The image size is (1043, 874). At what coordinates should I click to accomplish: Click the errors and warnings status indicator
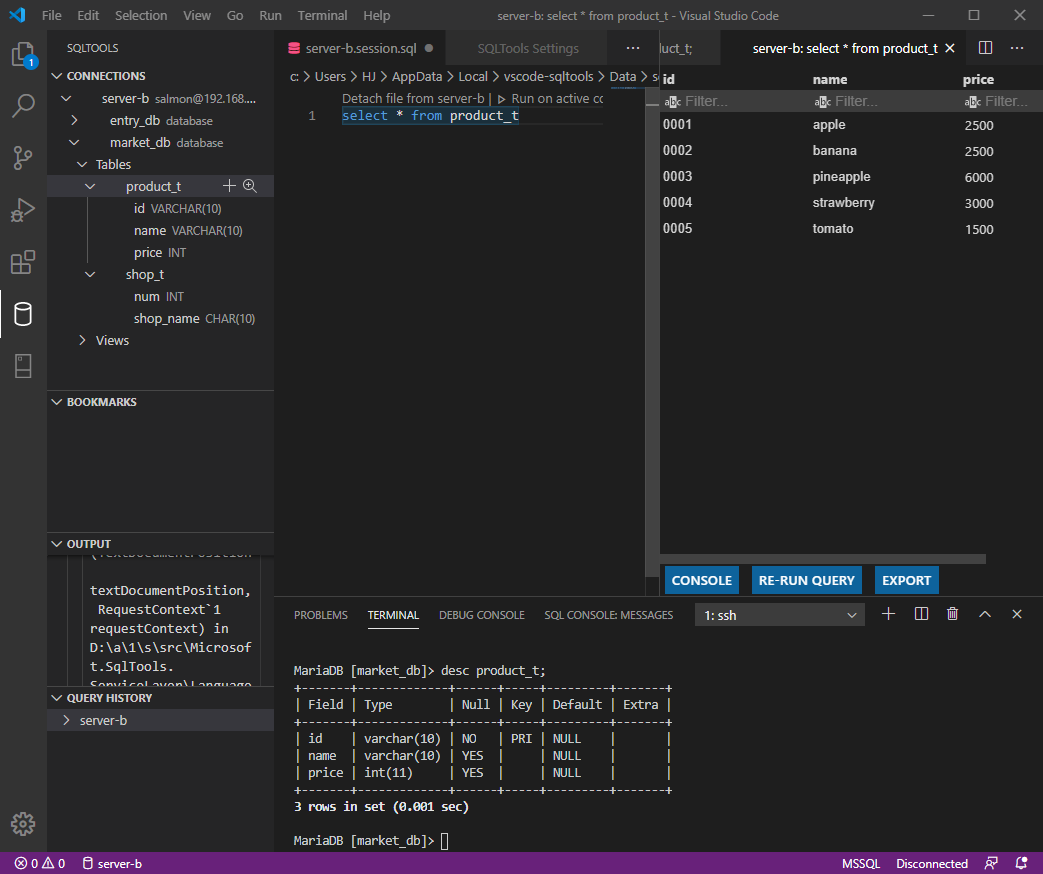click(x=40, y=863)
